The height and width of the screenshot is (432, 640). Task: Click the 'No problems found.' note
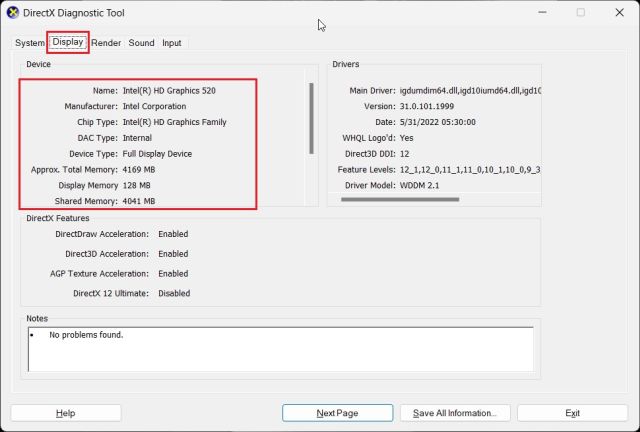(x=86, y=335)
